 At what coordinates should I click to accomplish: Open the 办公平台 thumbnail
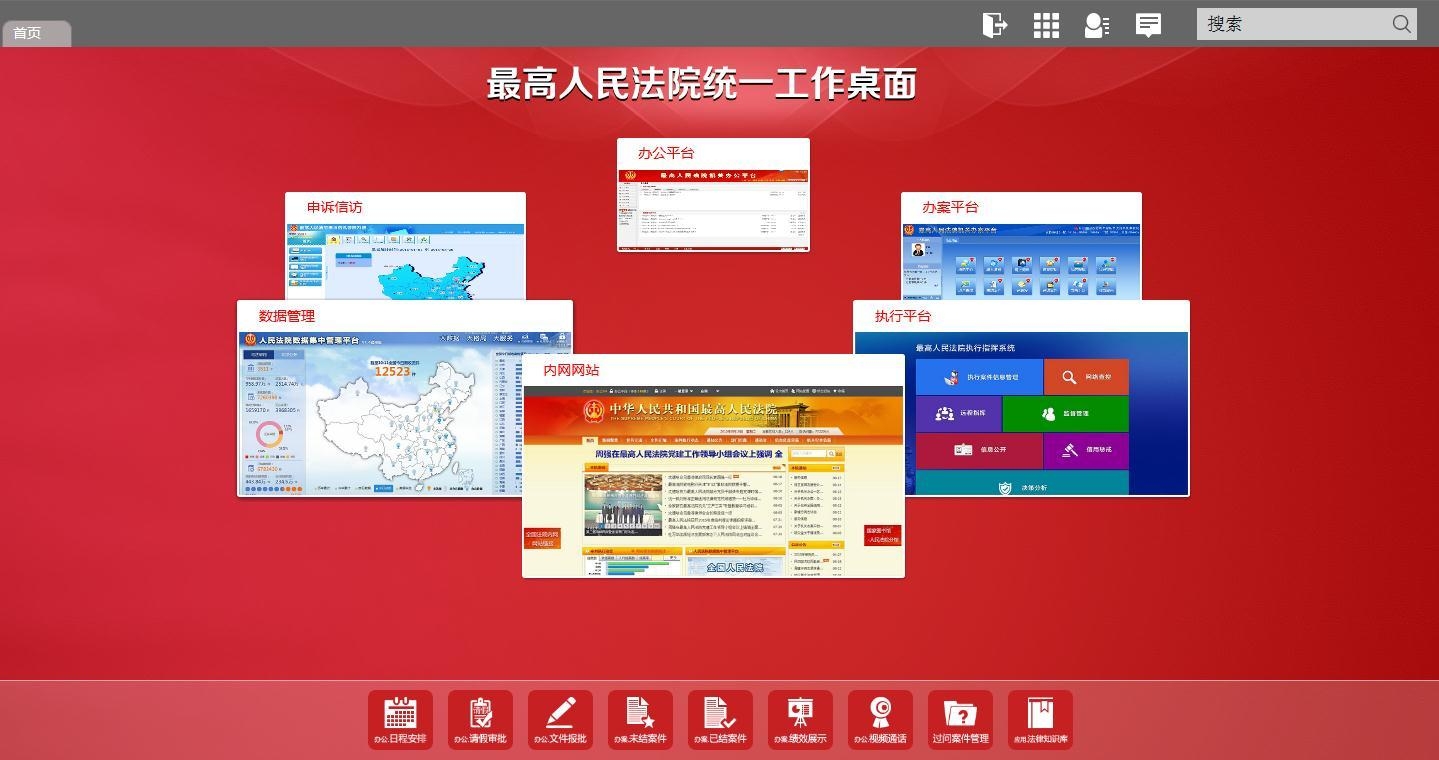pos(713,208)
